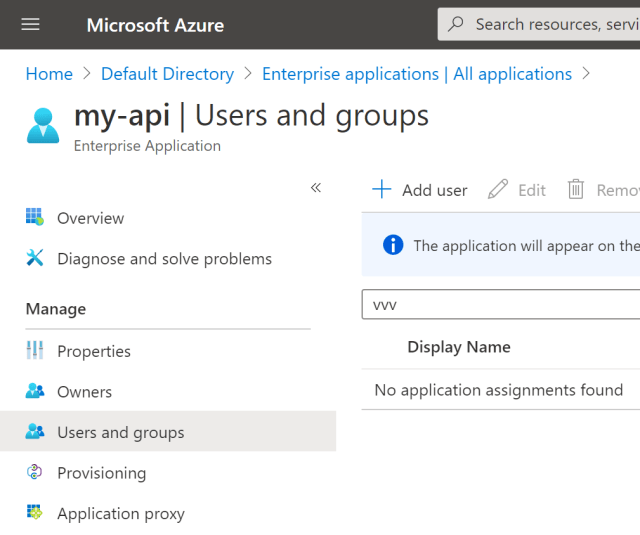640x535 pixels.
Task: Click the Provisioning sync icon
Action: (35, 473)
